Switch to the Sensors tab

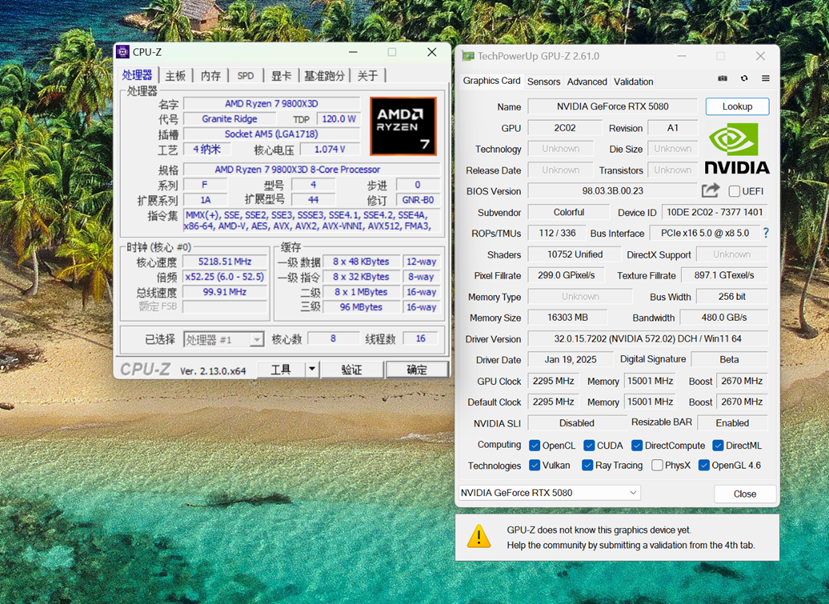[543, 82]
